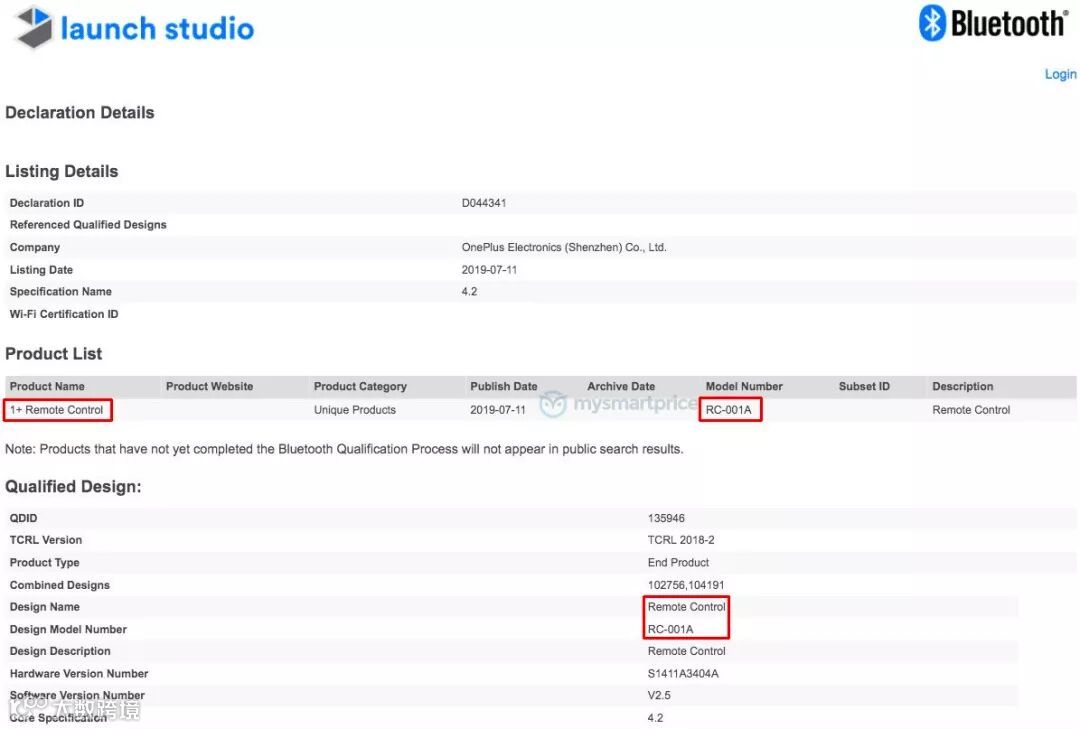Click the Description column header

[x=962, y=386]
